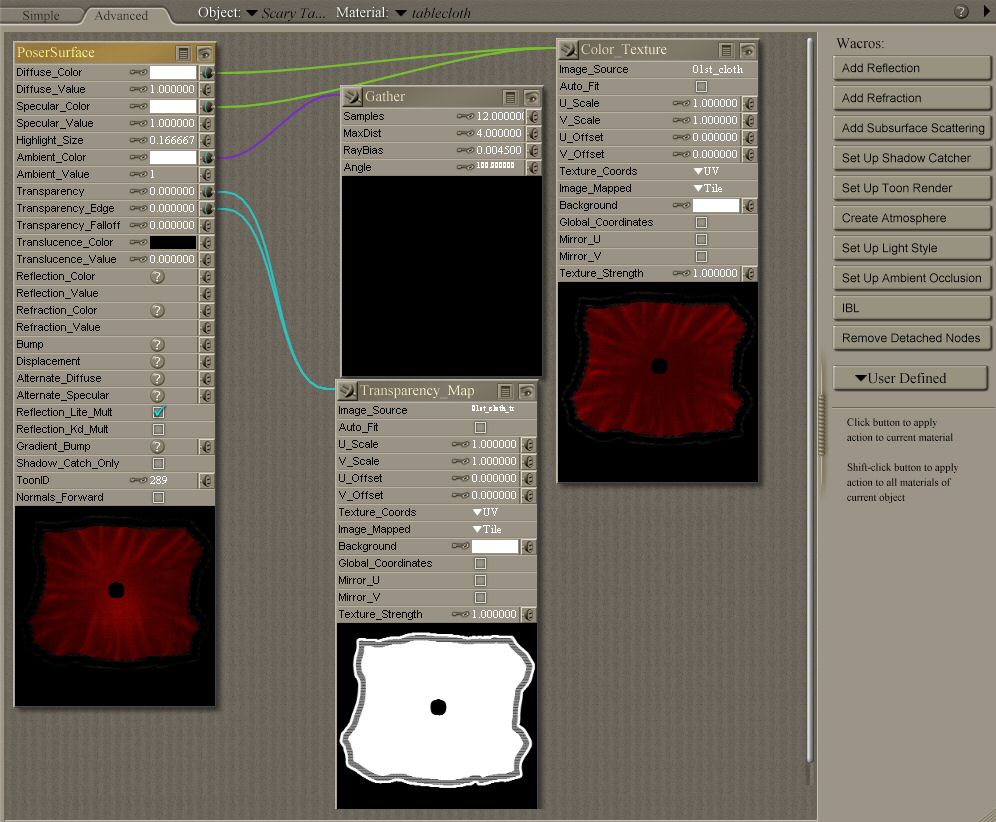Click the Gather node output plug icon

(352, 97)
